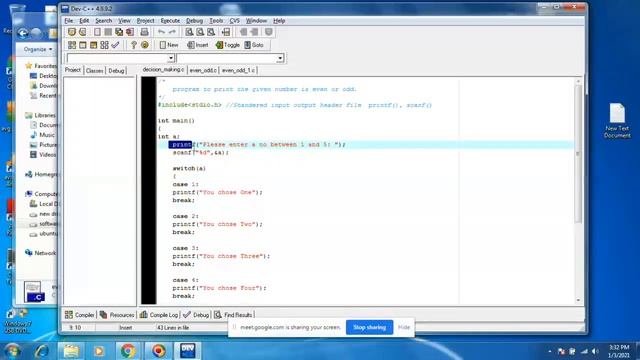Select New Text Document desktop icon
Screen dimensions: 640x360
[x=617, y=120]
